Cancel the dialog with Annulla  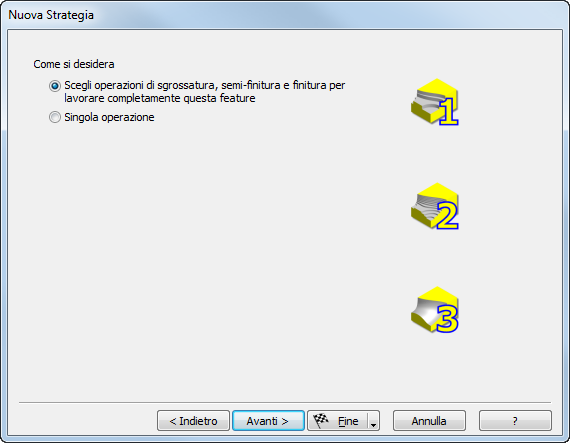(429, 421)
